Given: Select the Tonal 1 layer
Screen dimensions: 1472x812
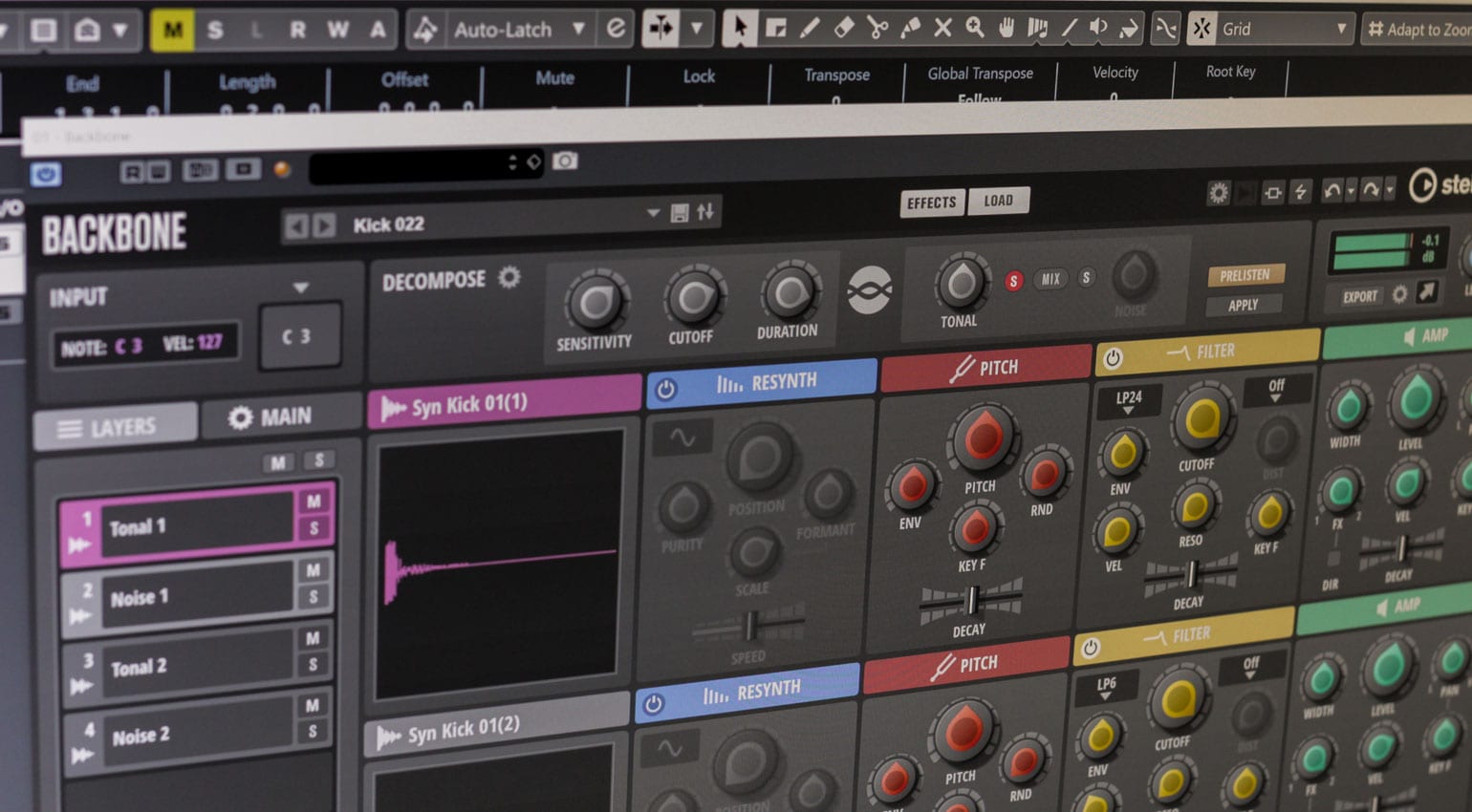Looking at the screenshot, I should coord(196,525).
